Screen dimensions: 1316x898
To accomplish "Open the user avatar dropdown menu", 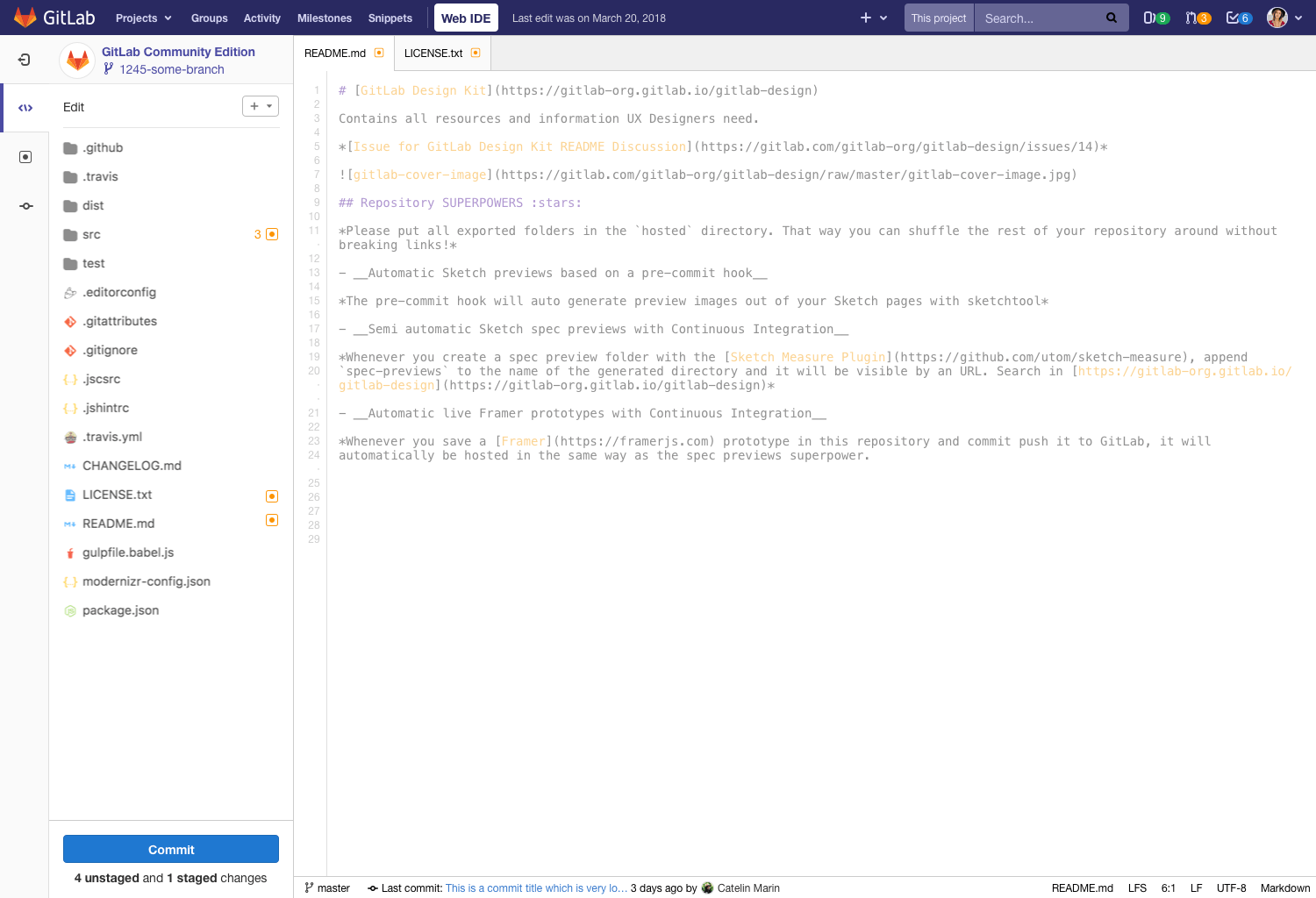I will (x=1283, y=17).
